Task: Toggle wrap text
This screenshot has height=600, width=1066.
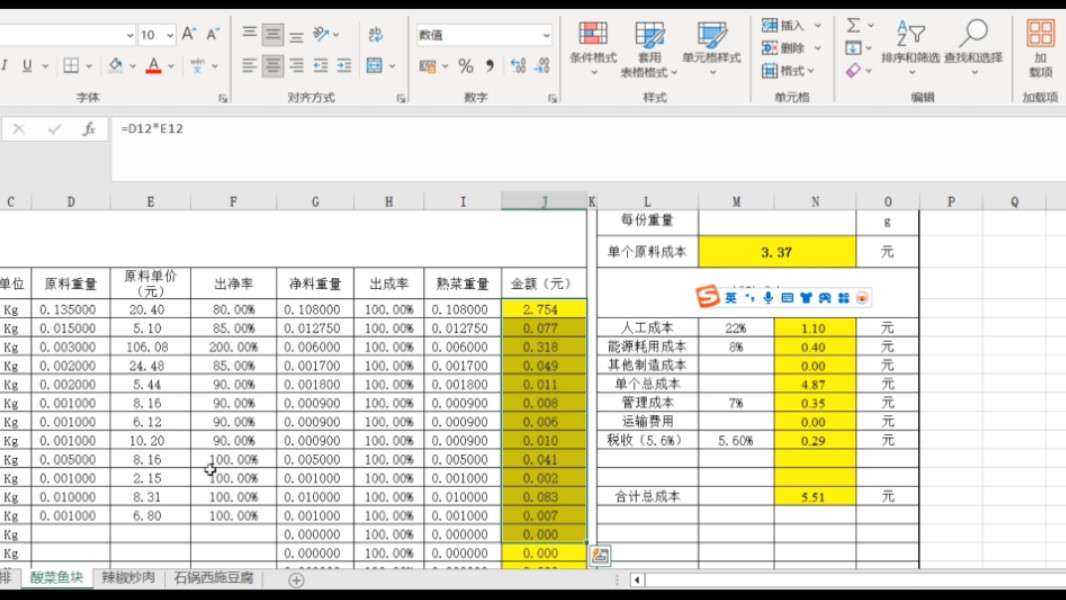Action: point(375,33)
